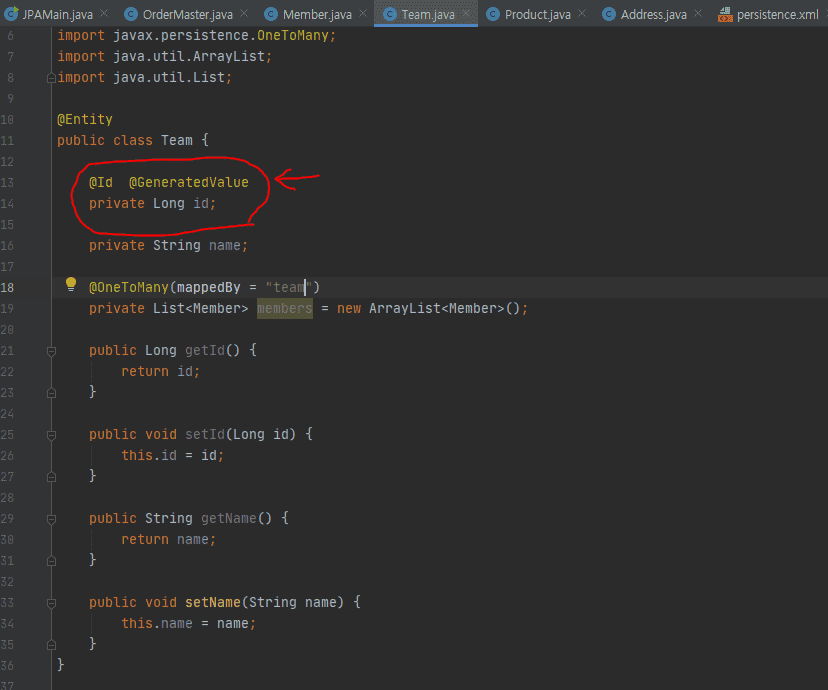
Task: Switch to the Member.java tab
Action: point(317,14)
